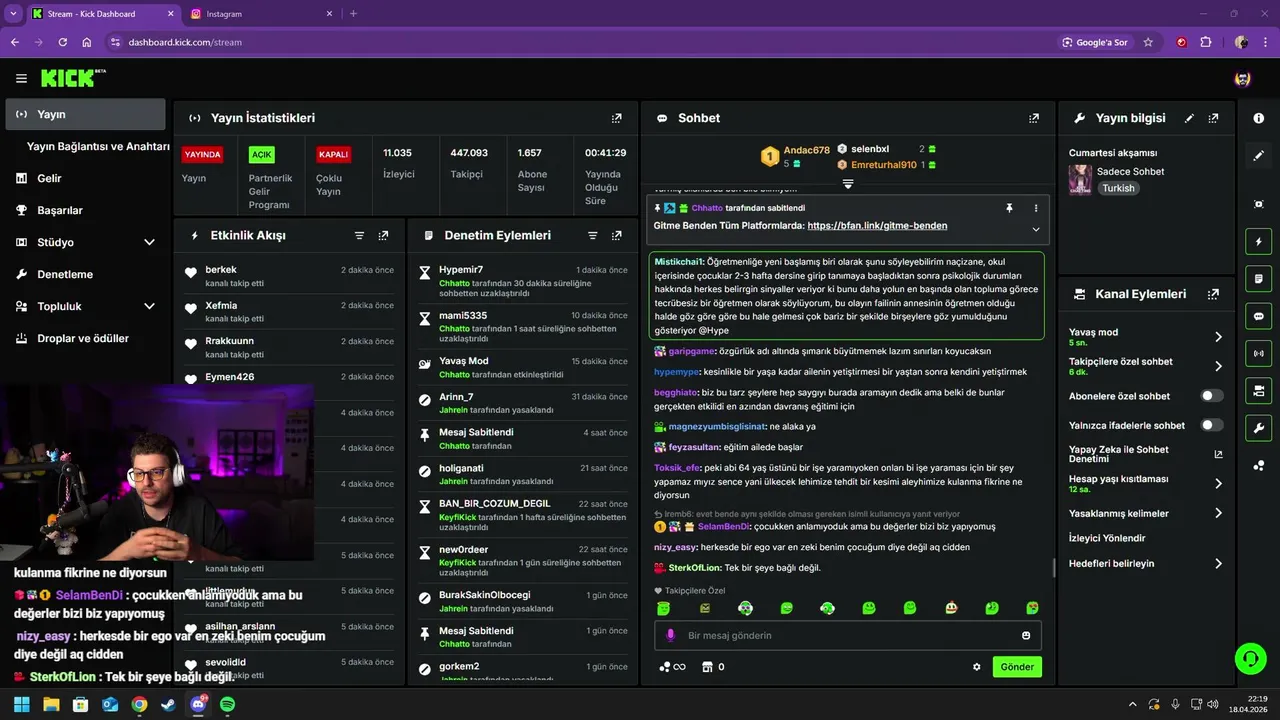Pop out the Yayın bilgisi panel

[1213, 118]
